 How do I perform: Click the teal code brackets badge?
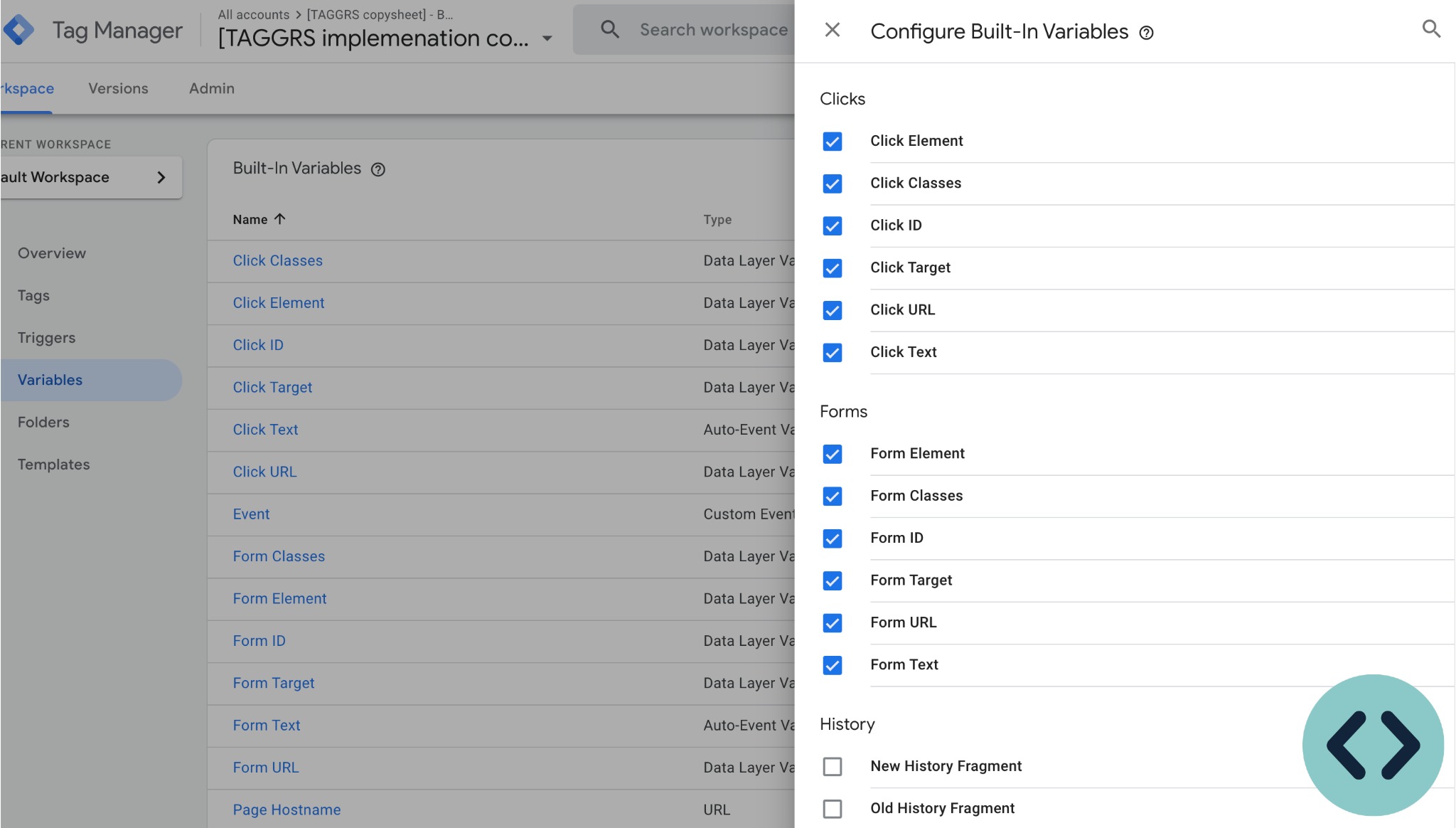[x=1373, y=745]
